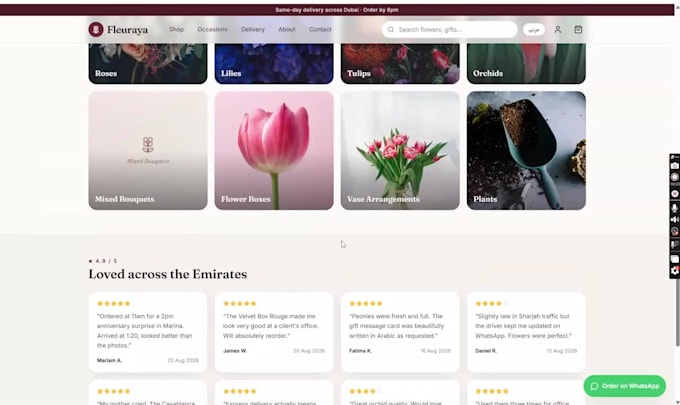This screenshot has width=680, height=405.
Task: Open the Shop menu
Action: click(x=177, y=29)
